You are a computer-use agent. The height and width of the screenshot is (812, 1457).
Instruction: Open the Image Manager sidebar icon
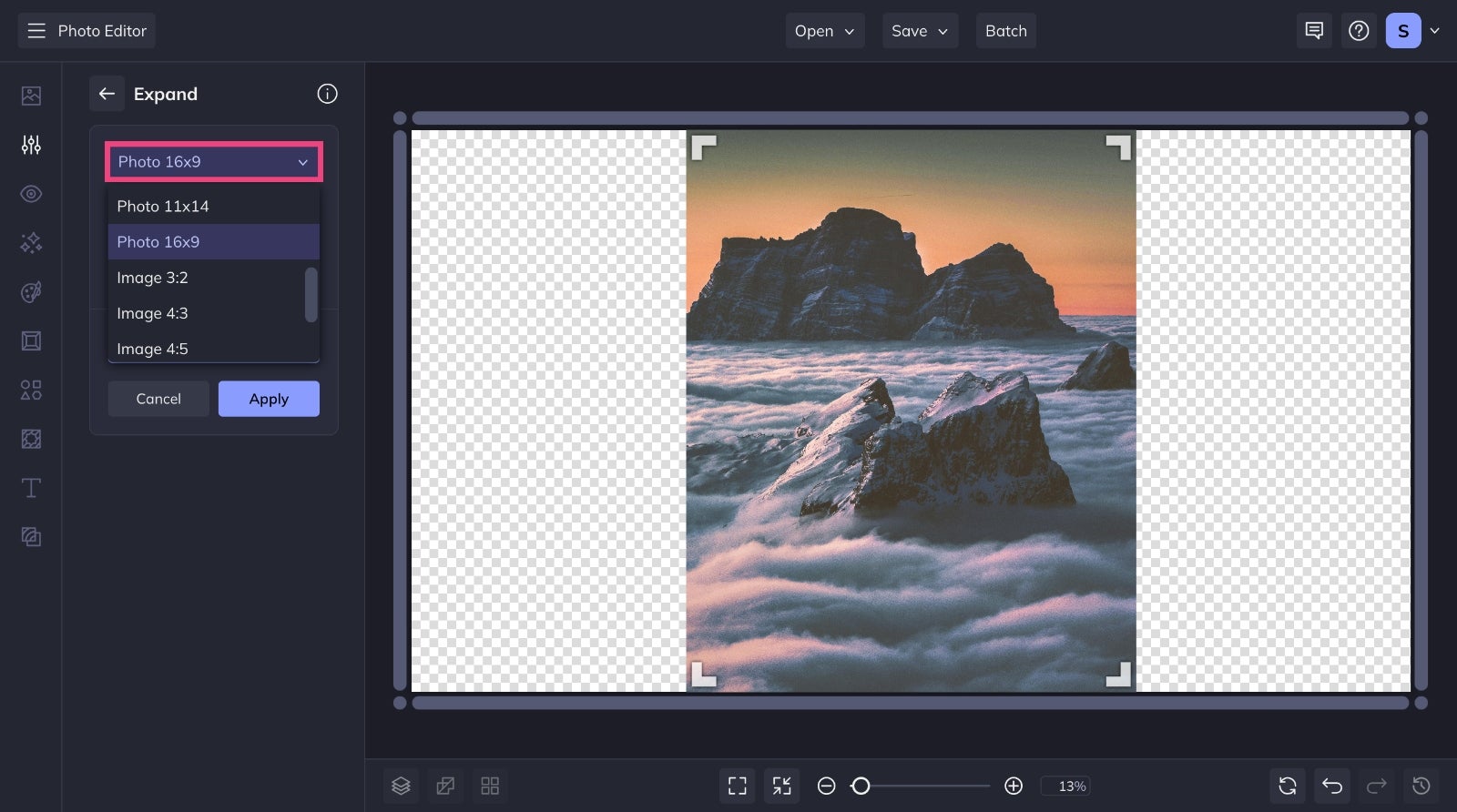coord(31,96)
